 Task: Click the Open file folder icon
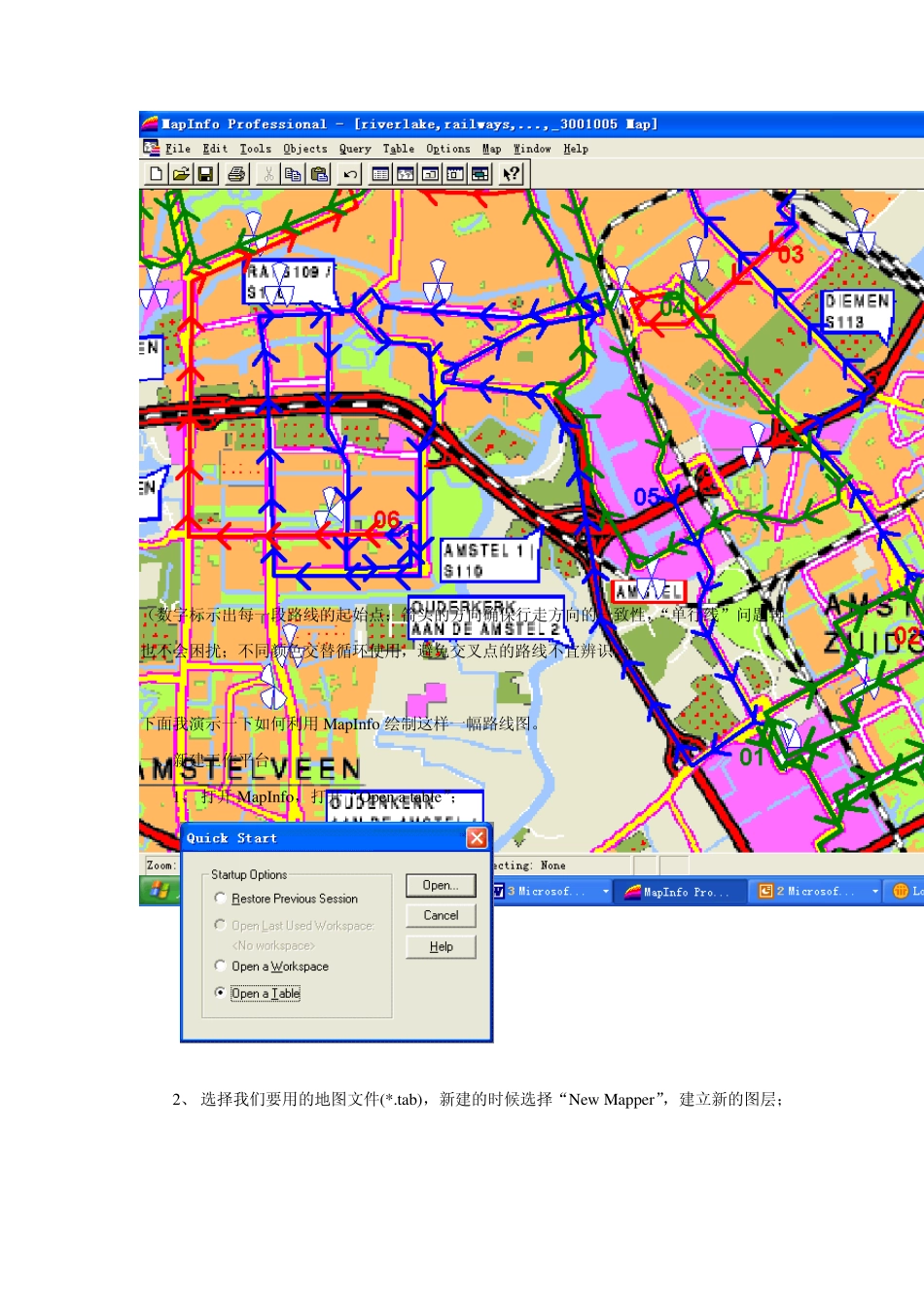(x=181, y=174)
